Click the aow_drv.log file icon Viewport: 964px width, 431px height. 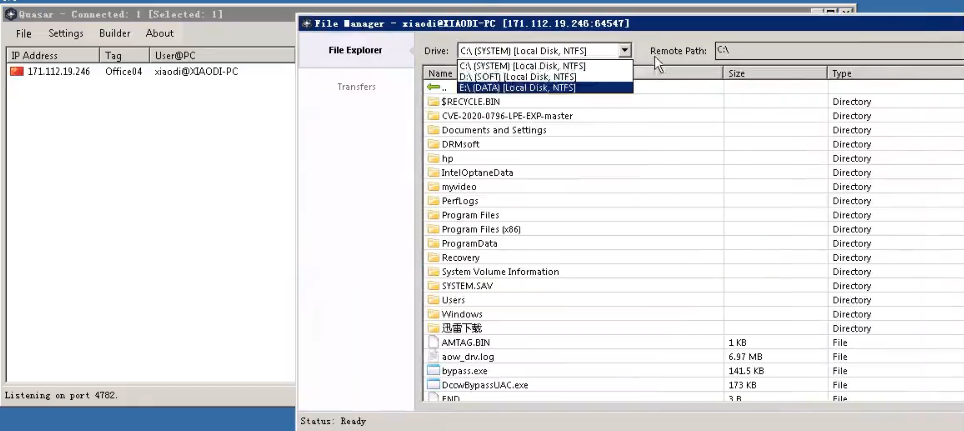coord(433,356)
